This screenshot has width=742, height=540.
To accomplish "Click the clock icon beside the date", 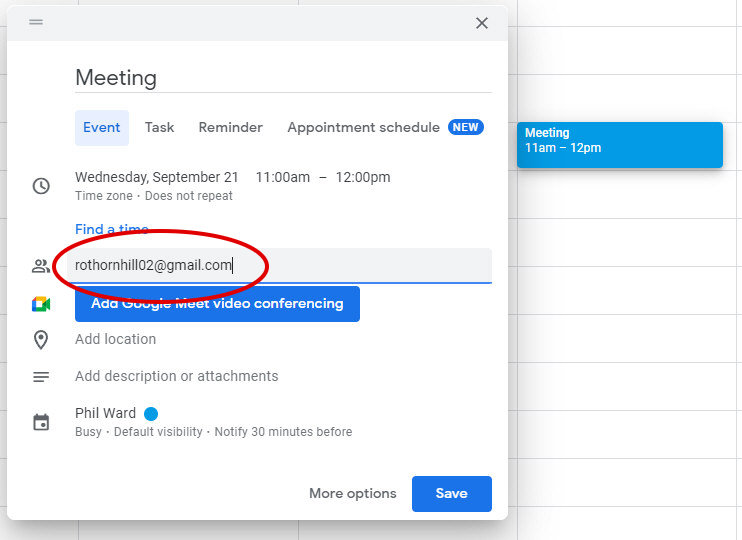I will click(41, 186).
